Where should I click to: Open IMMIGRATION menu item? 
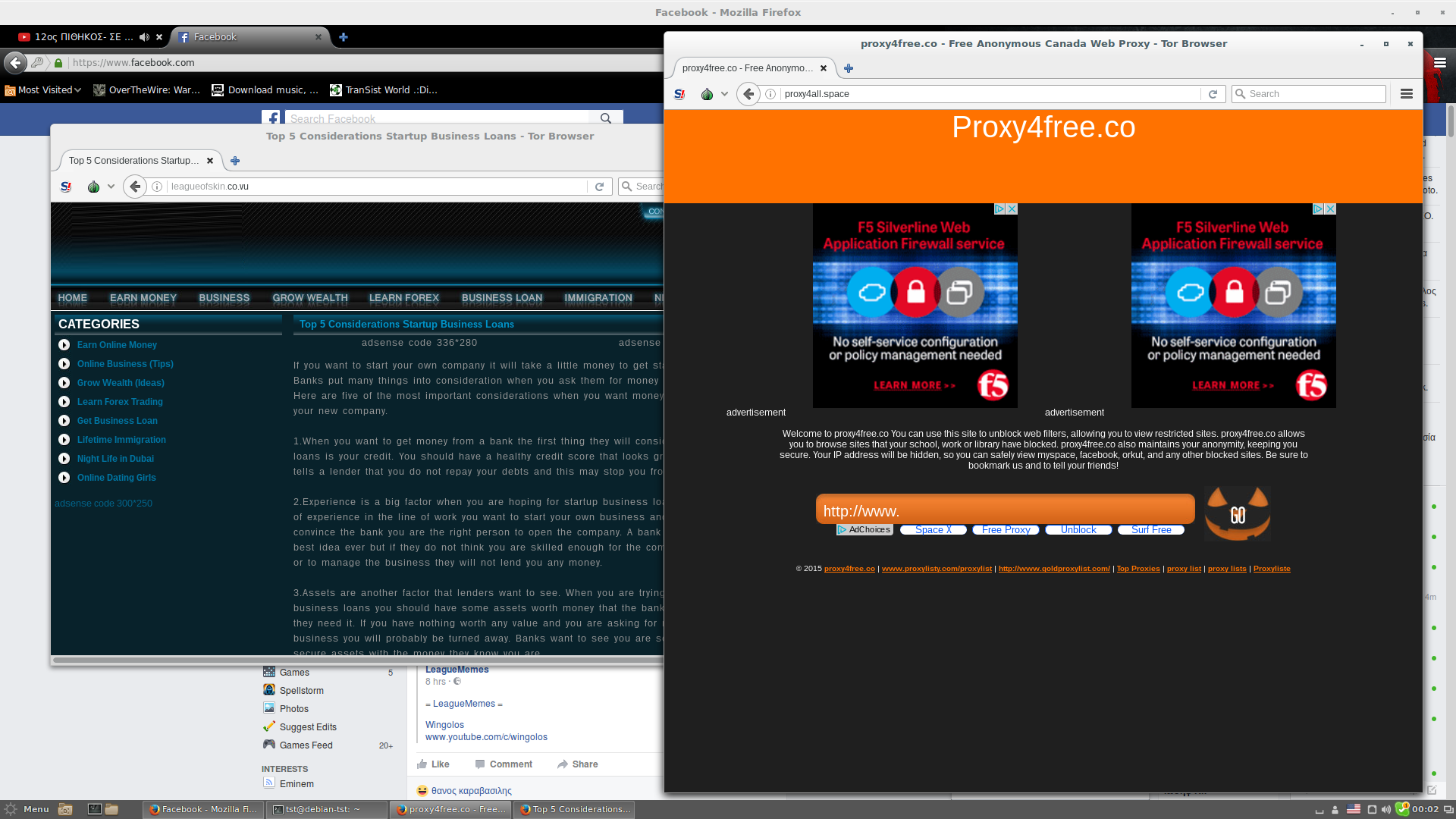[598, 298]
